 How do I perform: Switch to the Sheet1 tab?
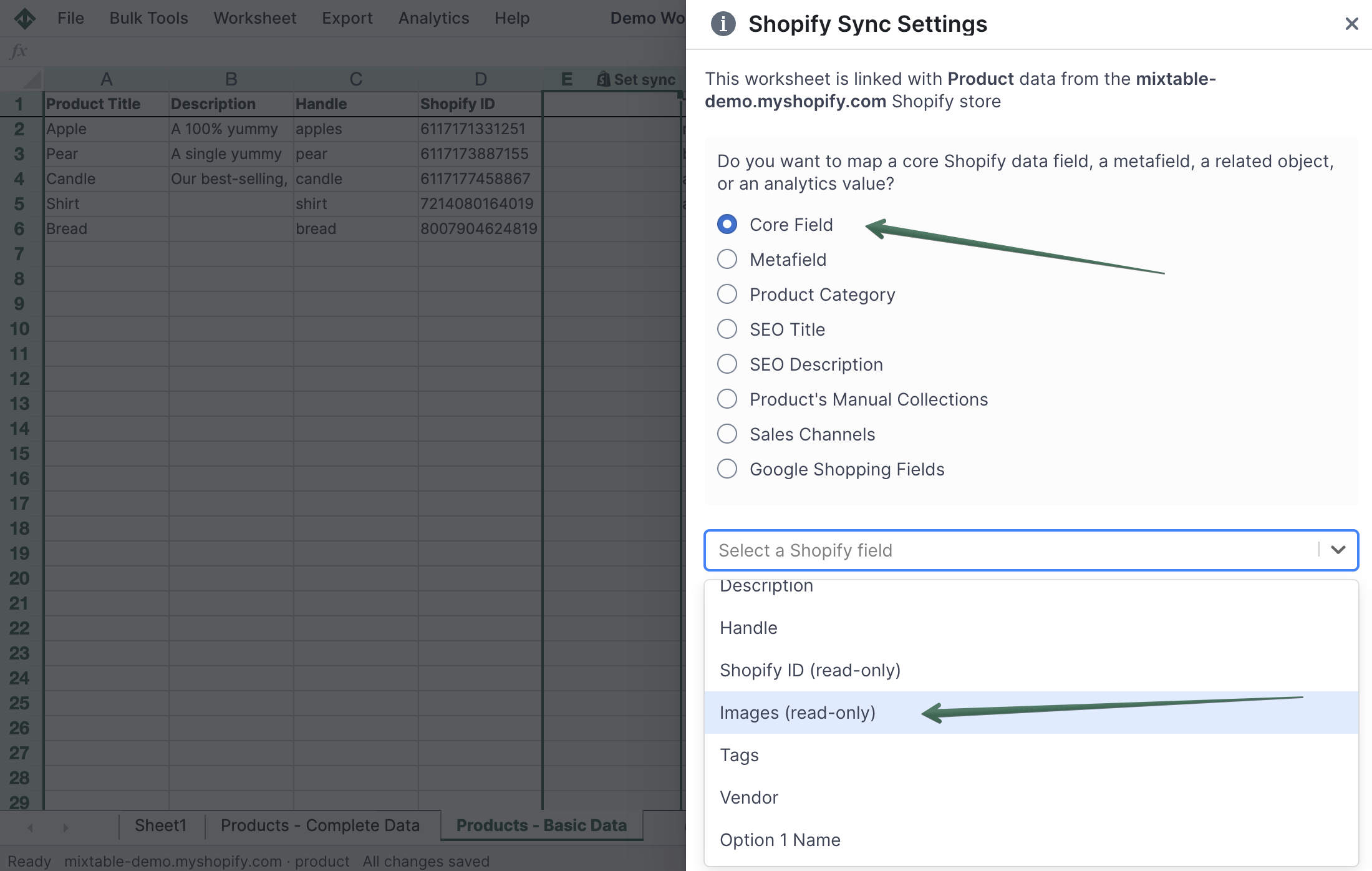pyautogui.click(x=161, y=825)
